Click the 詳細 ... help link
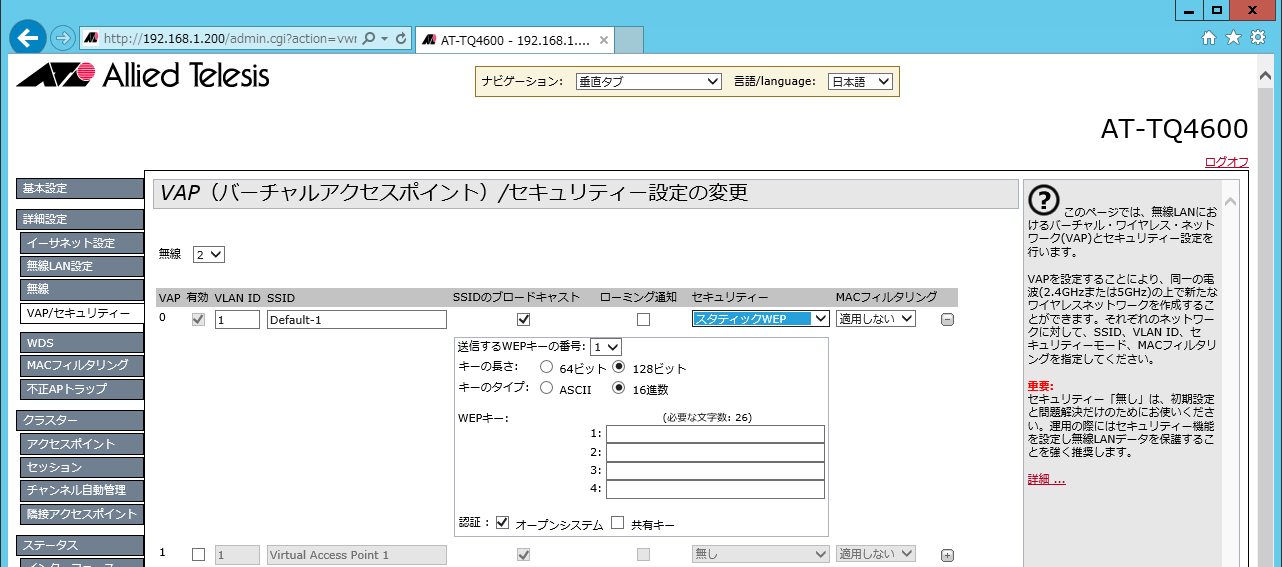Image resolution: width=1282 pixels, height=567 pixels. coord(1046,480)
